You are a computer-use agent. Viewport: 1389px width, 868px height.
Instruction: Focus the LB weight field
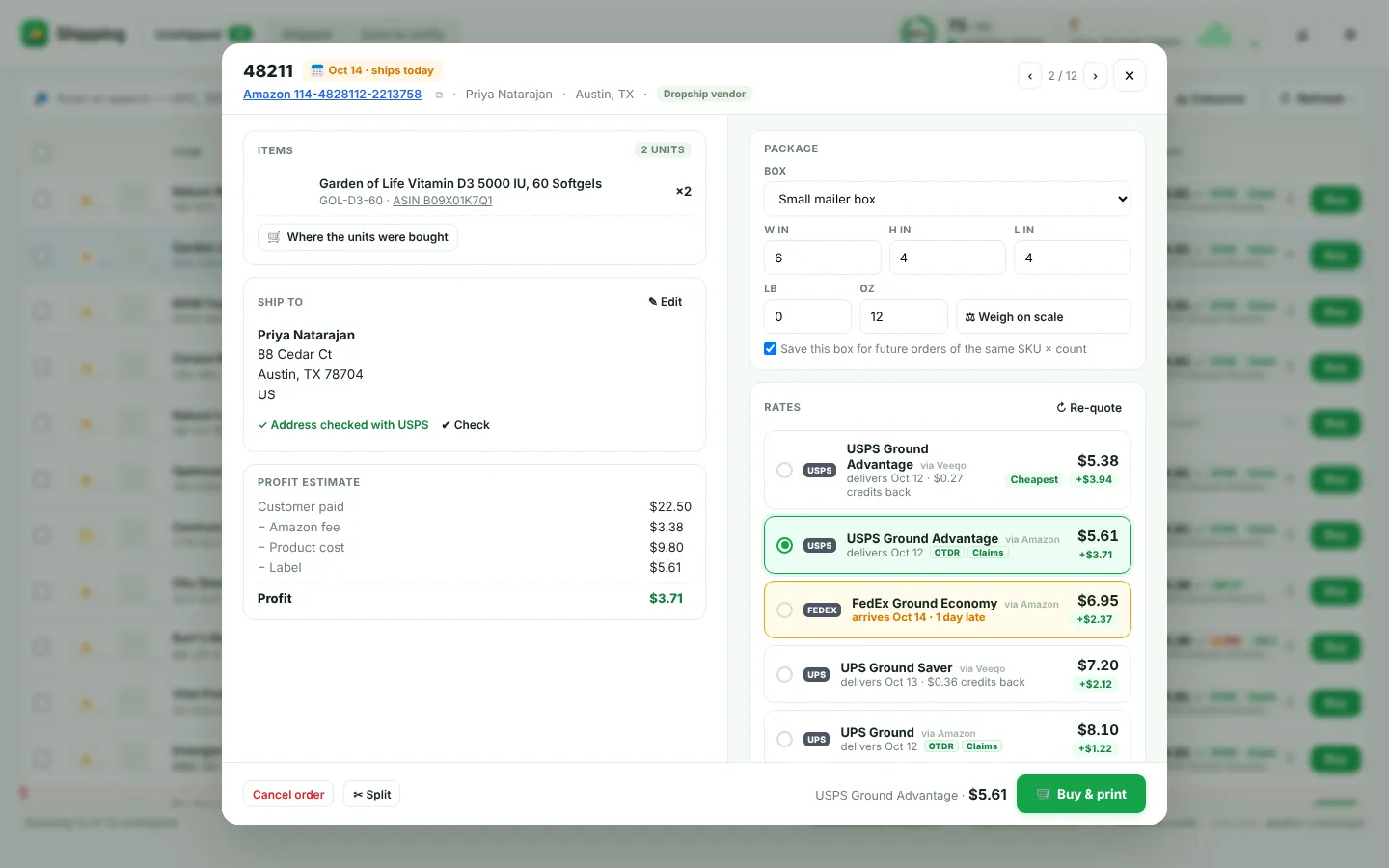pyautogui.click(x=807, y=316)
